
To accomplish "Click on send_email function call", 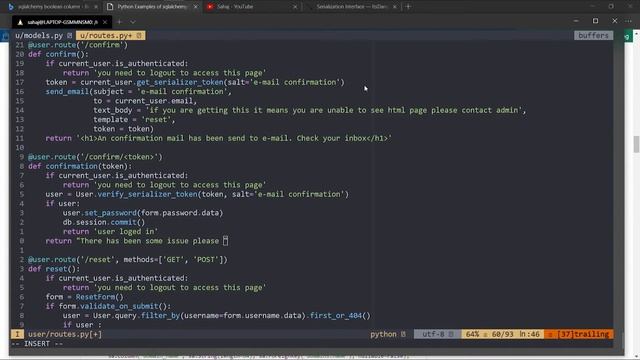I will 67,91.
